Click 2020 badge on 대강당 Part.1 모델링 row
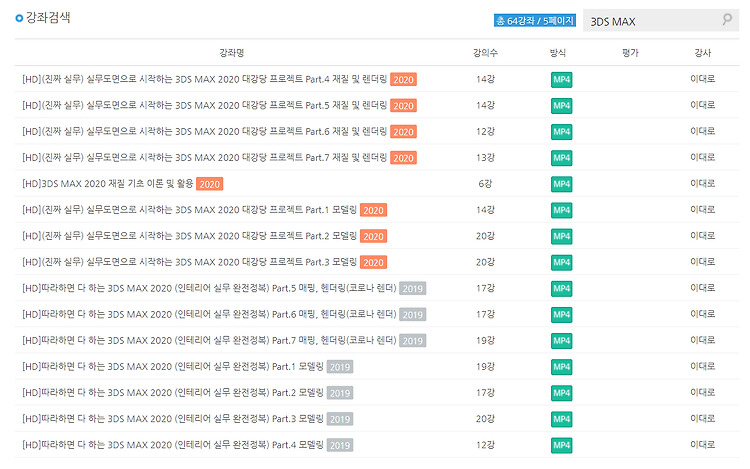 click(374, 210)
